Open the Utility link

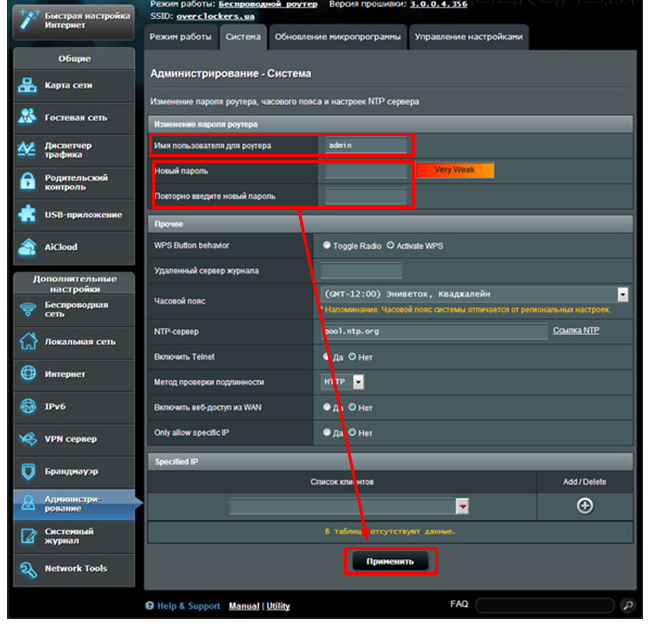(278, 606)
